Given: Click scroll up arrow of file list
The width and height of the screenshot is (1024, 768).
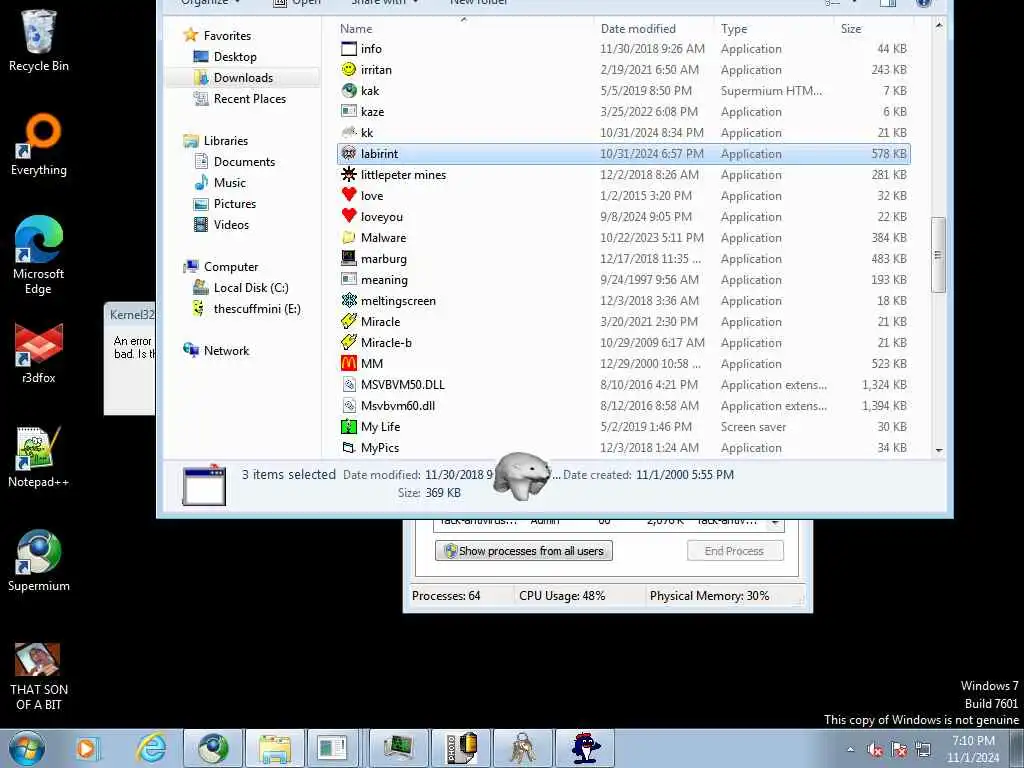Looking at the screenshot, I should pyautogui.click(x=938, y=25).
